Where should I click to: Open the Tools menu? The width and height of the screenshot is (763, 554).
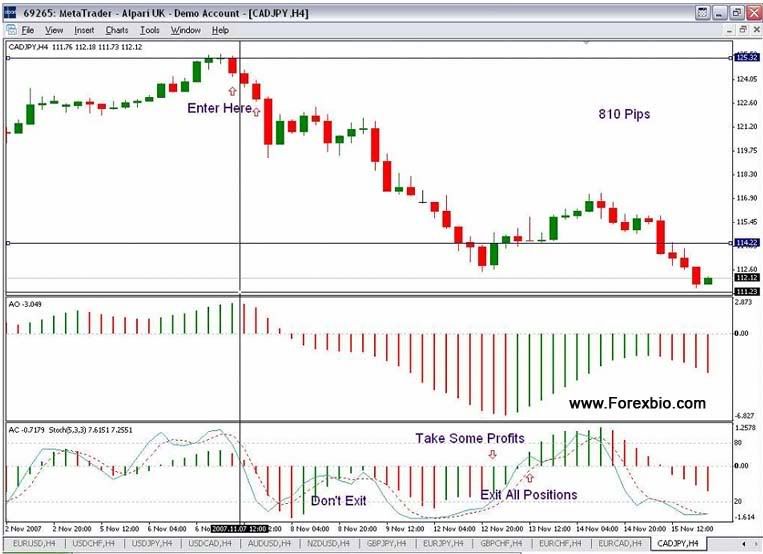[x=150, y=30]
